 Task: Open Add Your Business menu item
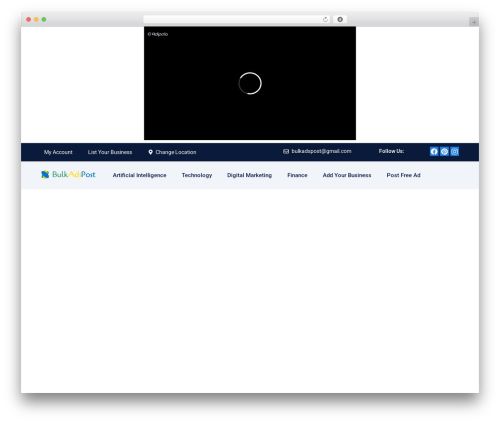(x=347, y=175)
